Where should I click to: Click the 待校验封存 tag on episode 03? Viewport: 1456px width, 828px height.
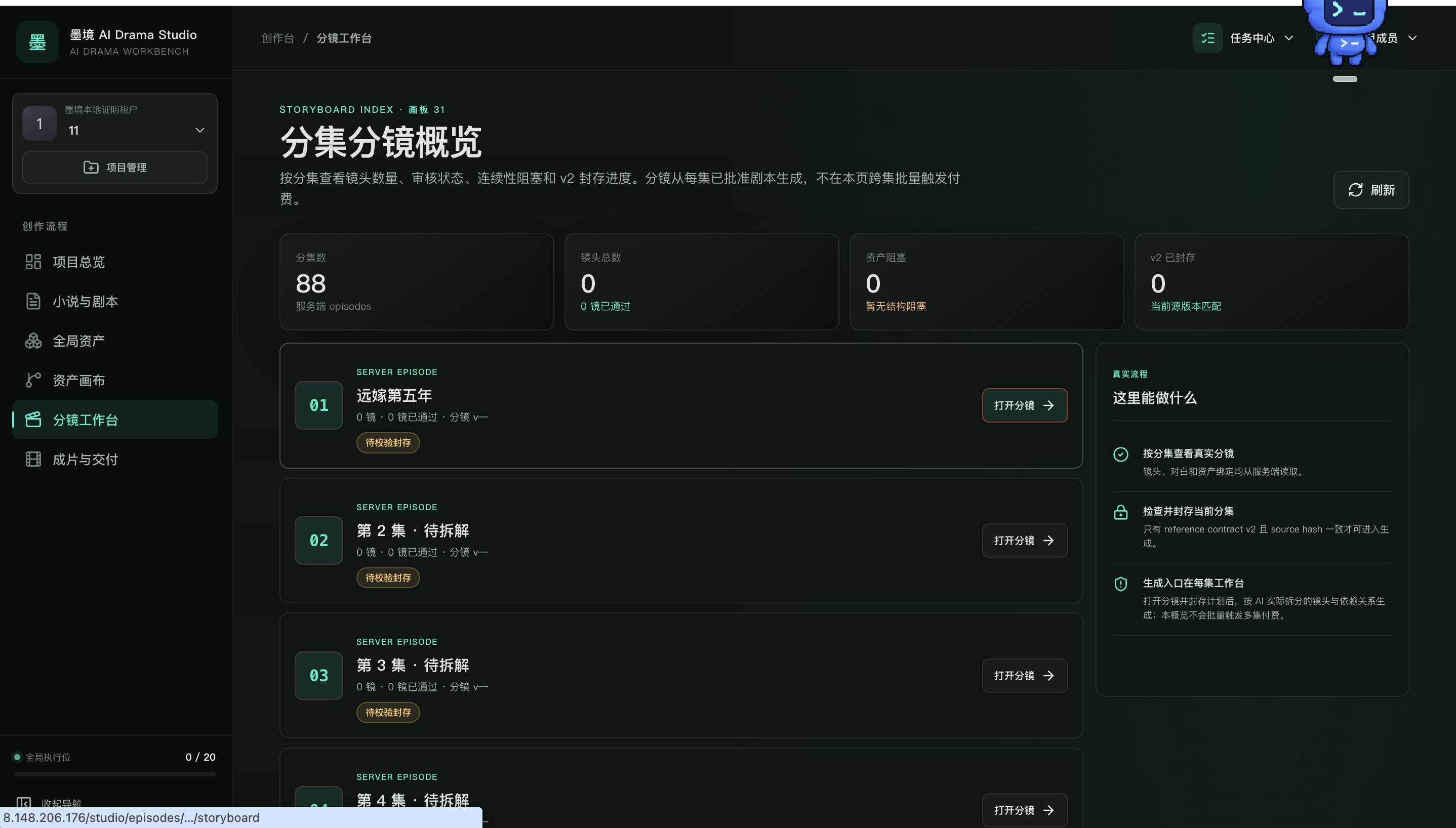(x=388, y=713)
